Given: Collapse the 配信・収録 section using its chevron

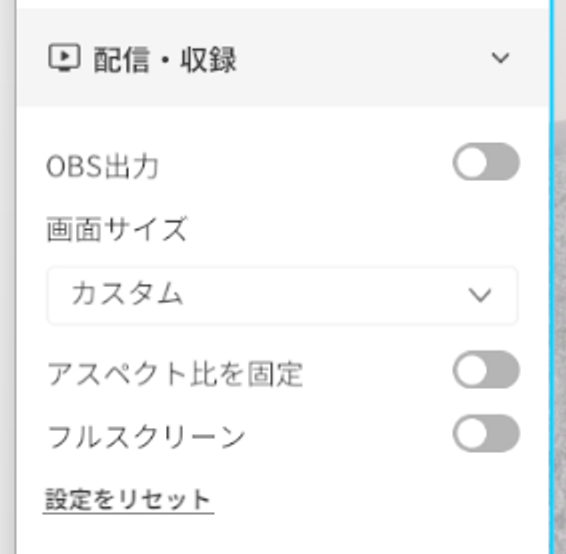Looking at the screenshot, I should [x=500, y=58].
